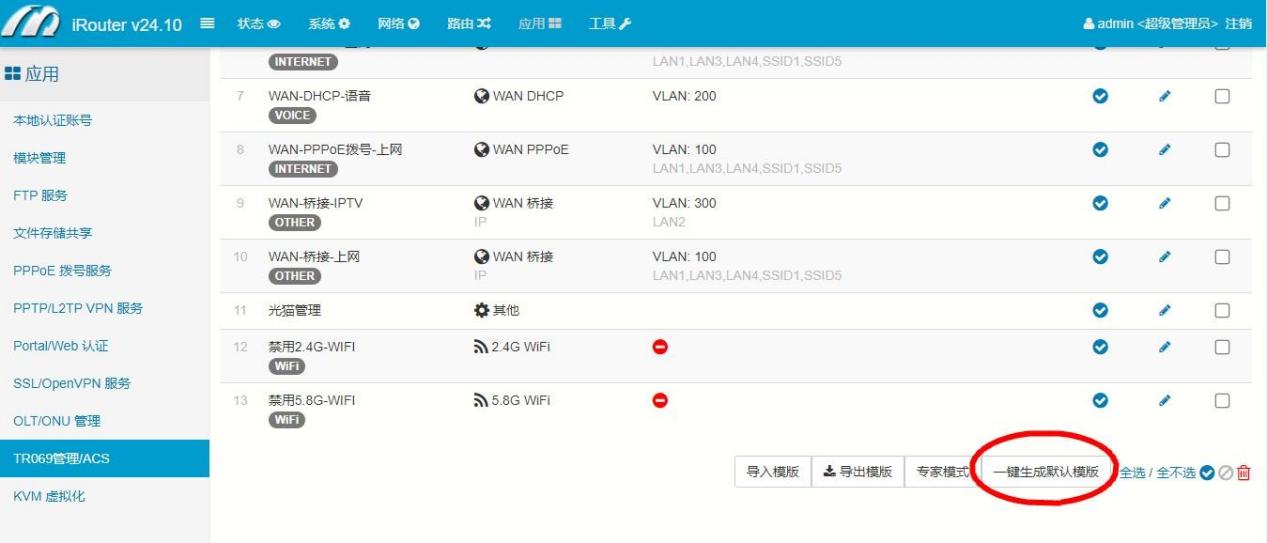
Task: Toggle enabled status of WAN-DHCP-语音 row
Action: tap(1101, 96)
